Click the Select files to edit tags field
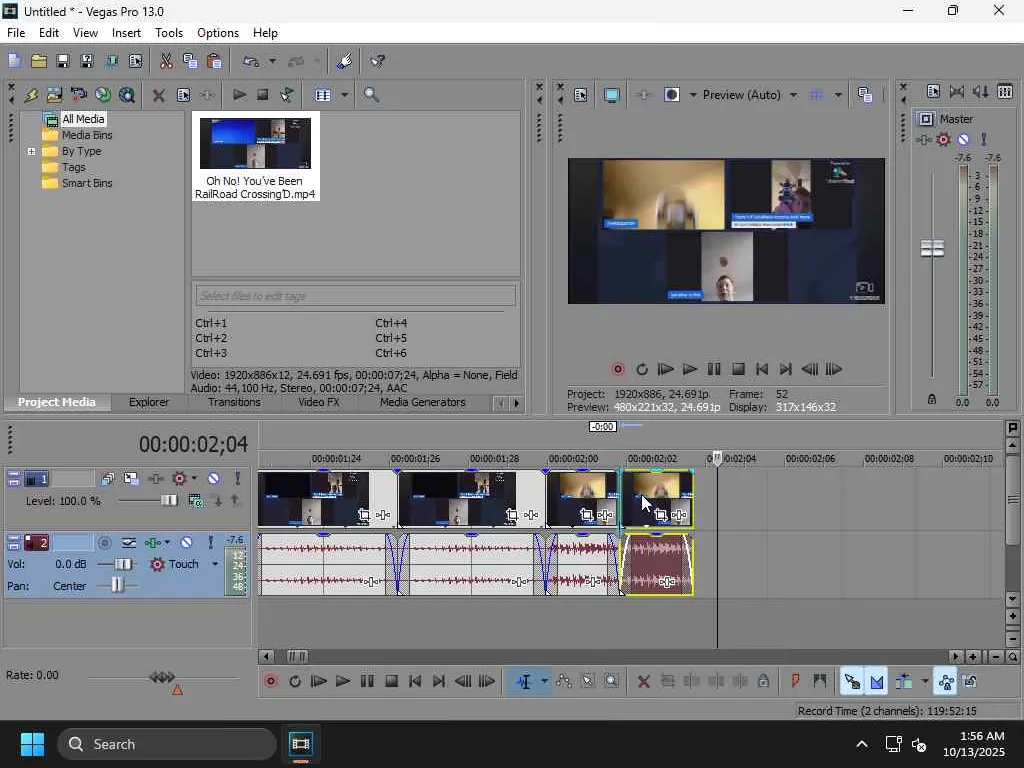1024x768 pixels. pos(355,296)
